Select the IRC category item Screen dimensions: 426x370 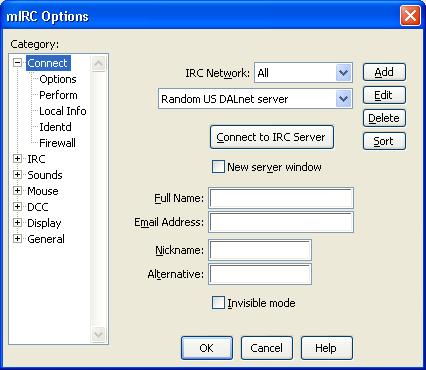[36, 159]
